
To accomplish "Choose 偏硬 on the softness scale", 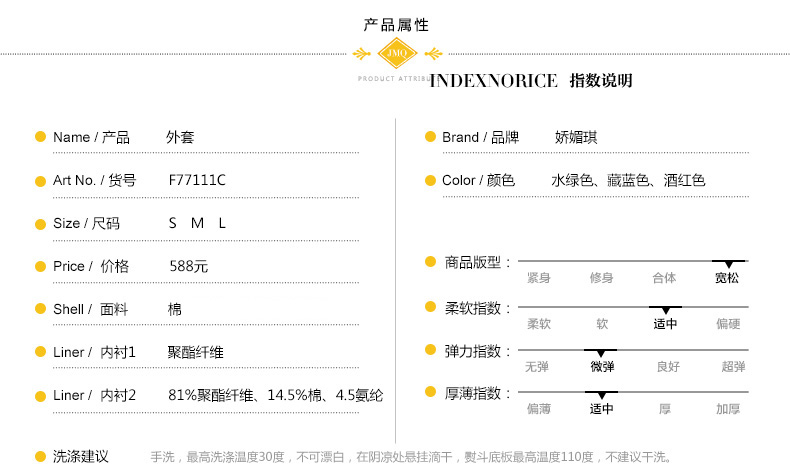I will [x=728, y=324].
